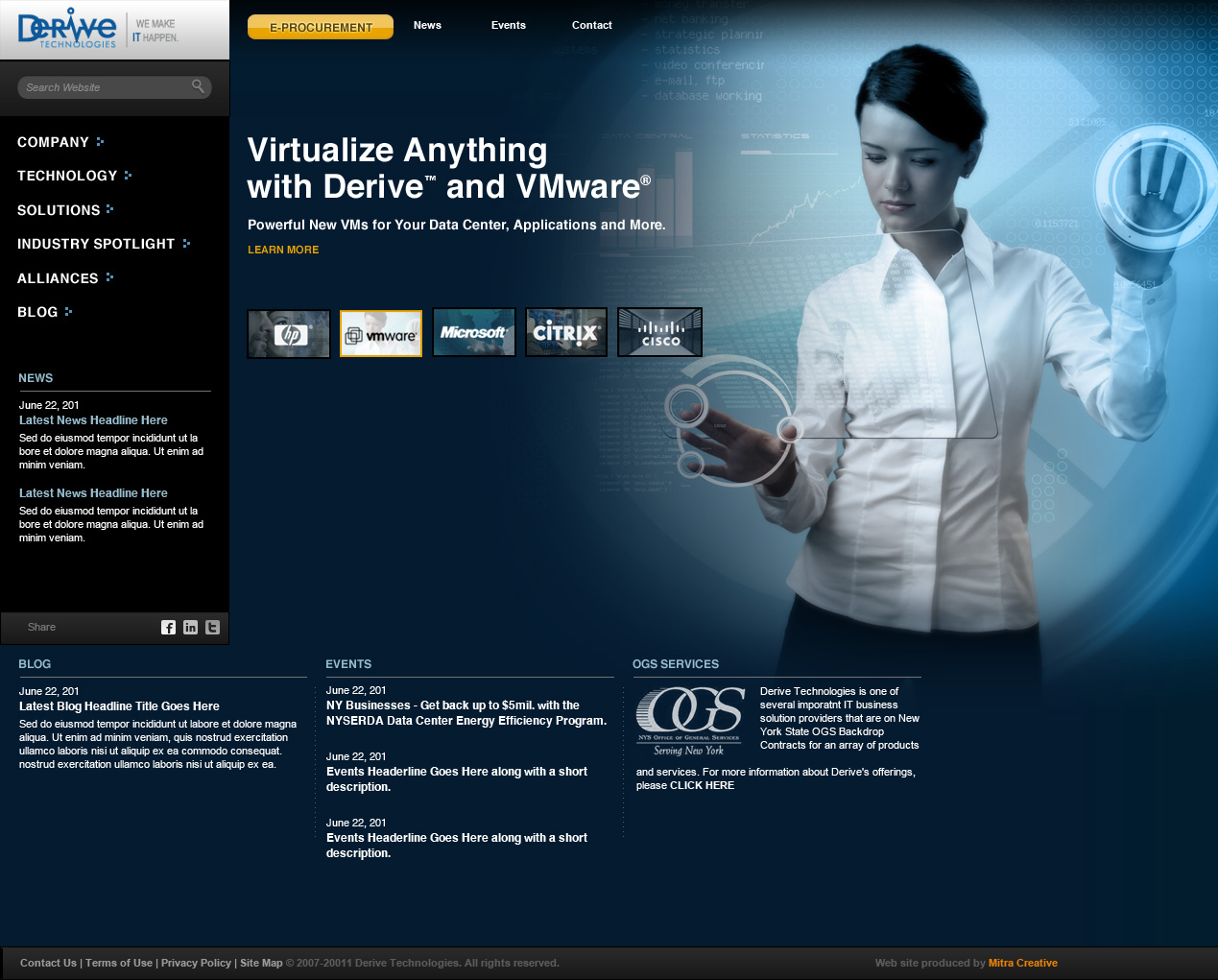This screenshot has width=1218, height=980.
Task: Click the OGS Services logo
Action: tap(689, 721)
